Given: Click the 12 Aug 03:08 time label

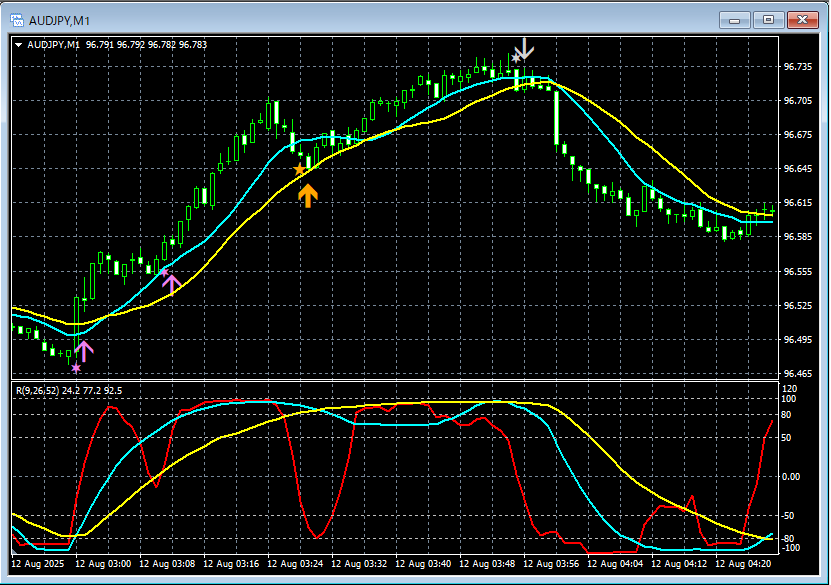Looking at the screenshot, I should click(x=167, y=564).
